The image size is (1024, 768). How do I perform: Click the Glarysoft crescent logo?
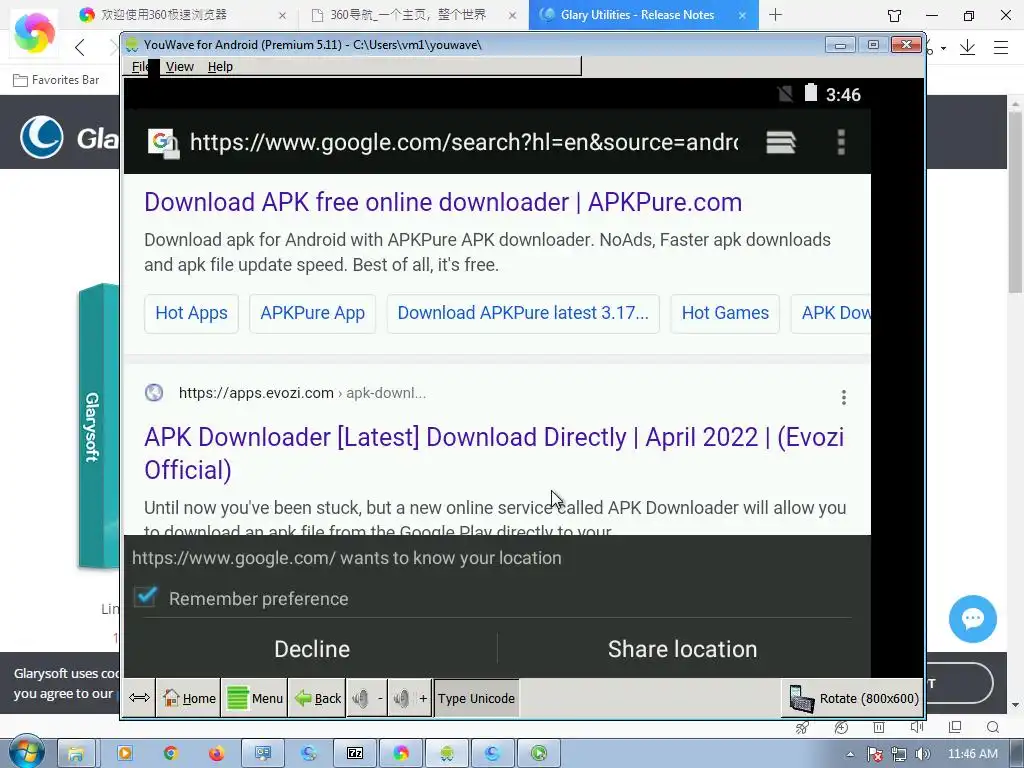[x=41, y=137]
